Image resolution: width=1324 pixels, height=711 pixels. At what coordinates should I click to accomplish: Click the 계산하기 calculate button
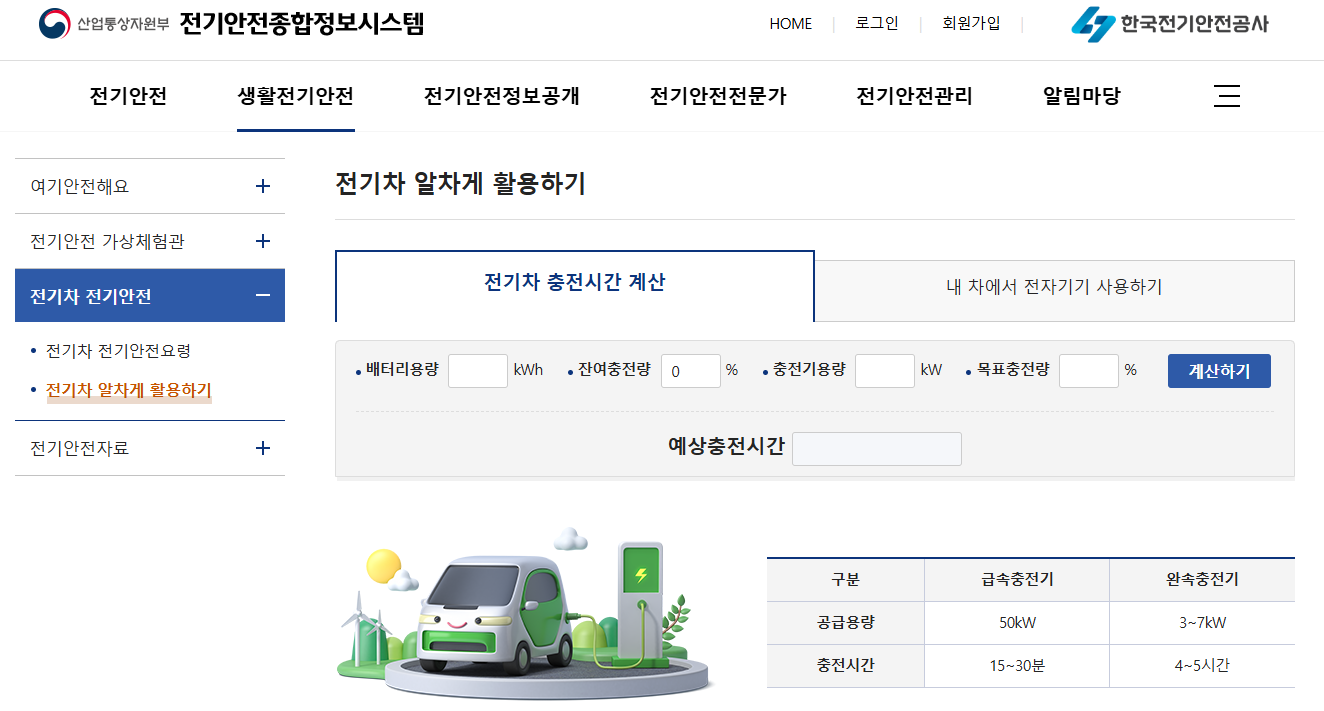tap(1219, 370)
